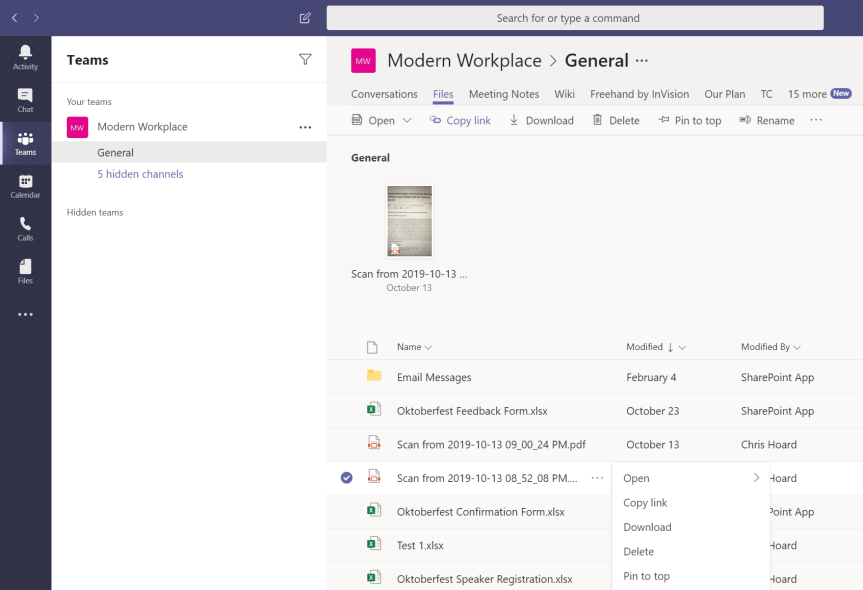Choose Copy link in context menu
863x590 pixels.
point(645,503)
